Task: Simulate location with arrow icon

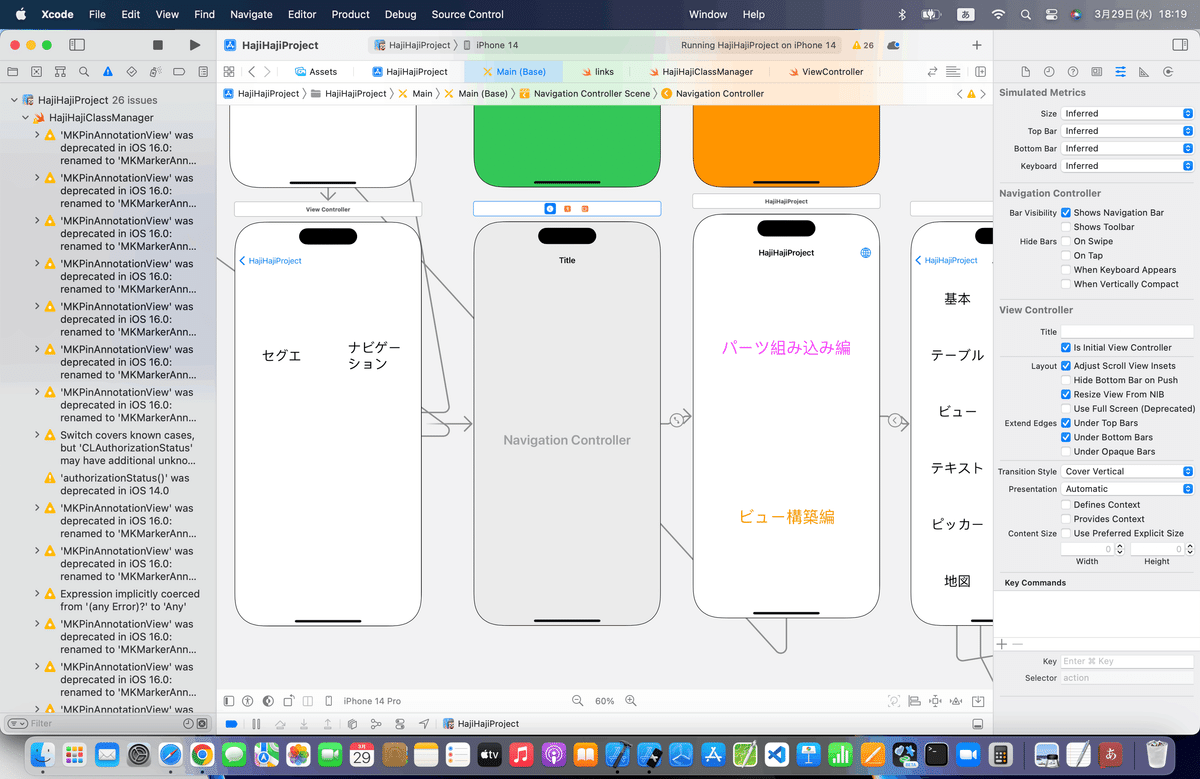Action: pyautogui.click(x=424, y=724)
